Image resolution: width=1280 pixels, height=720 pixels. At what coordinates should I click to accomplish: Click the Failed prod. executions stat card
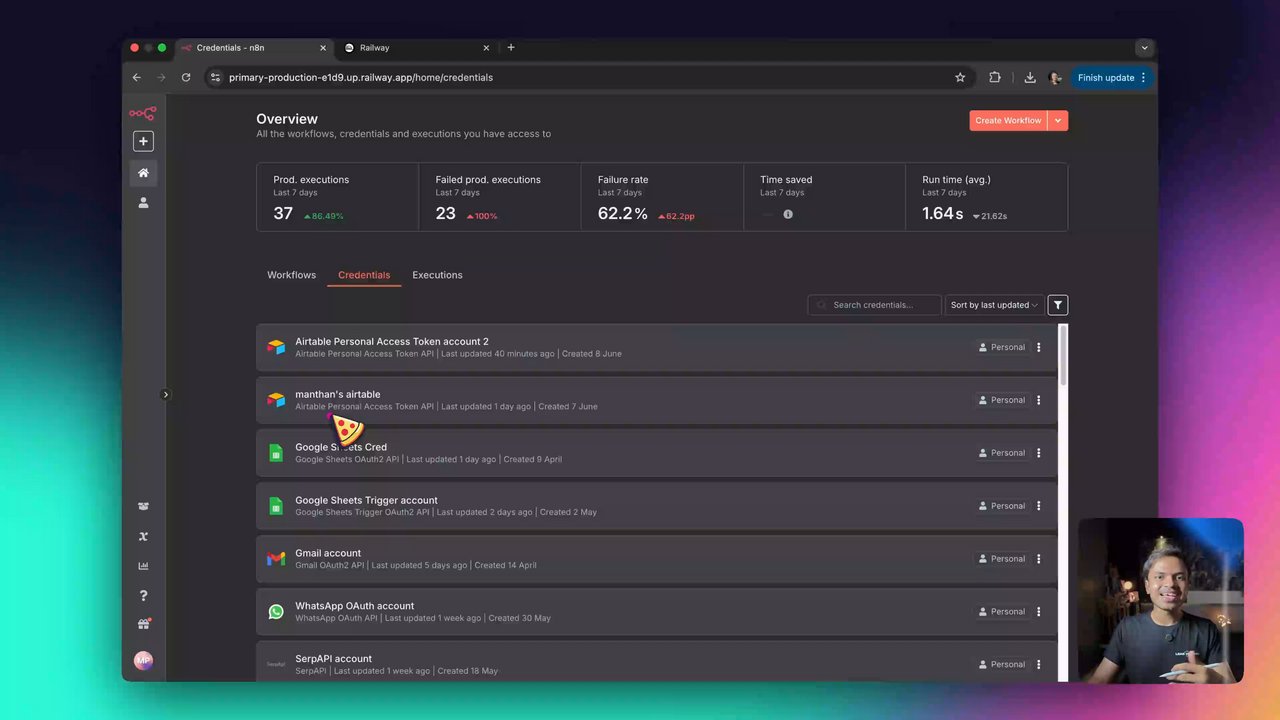click(500, 197)
